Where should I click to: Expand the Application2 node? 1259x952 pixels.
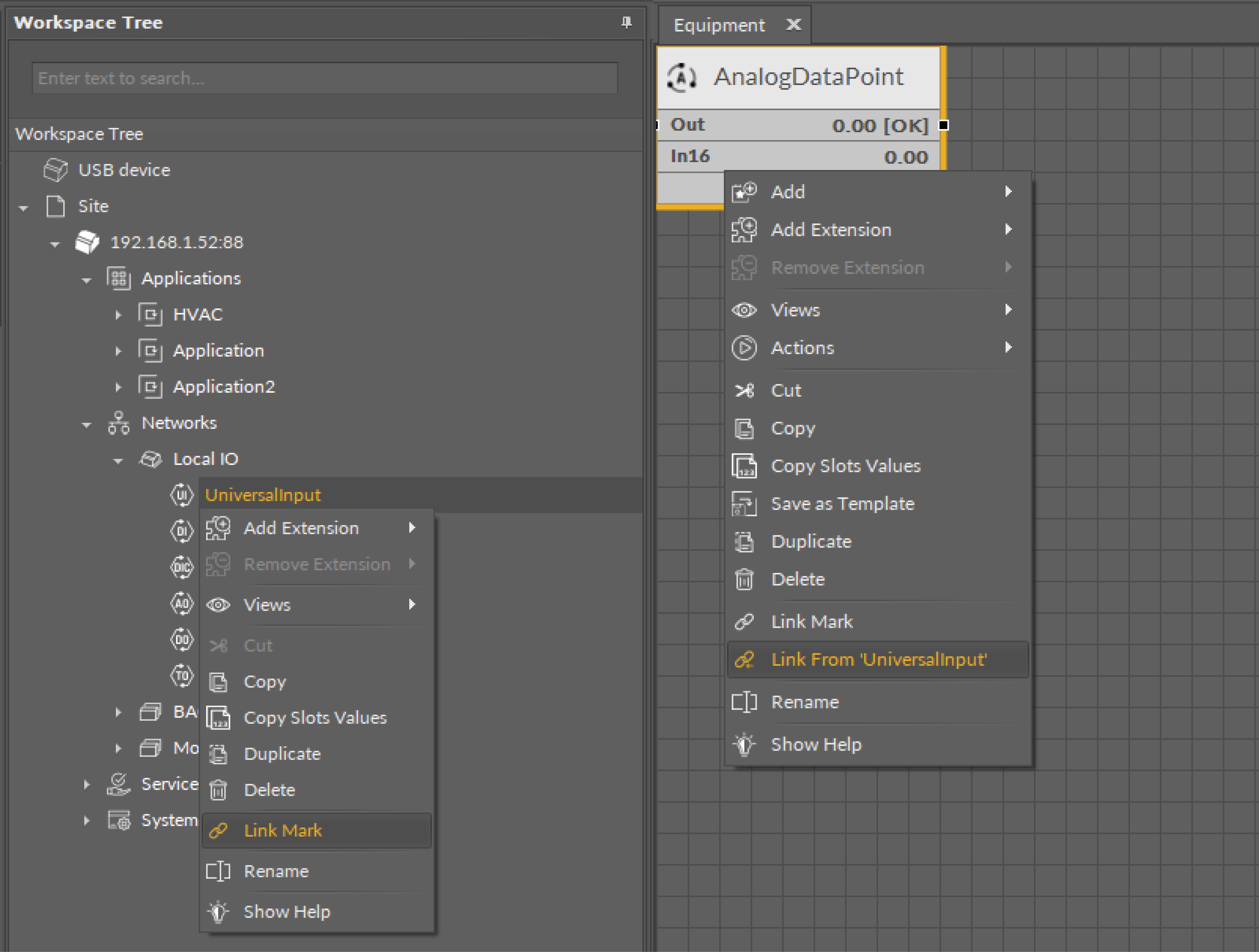coord(118,387)
